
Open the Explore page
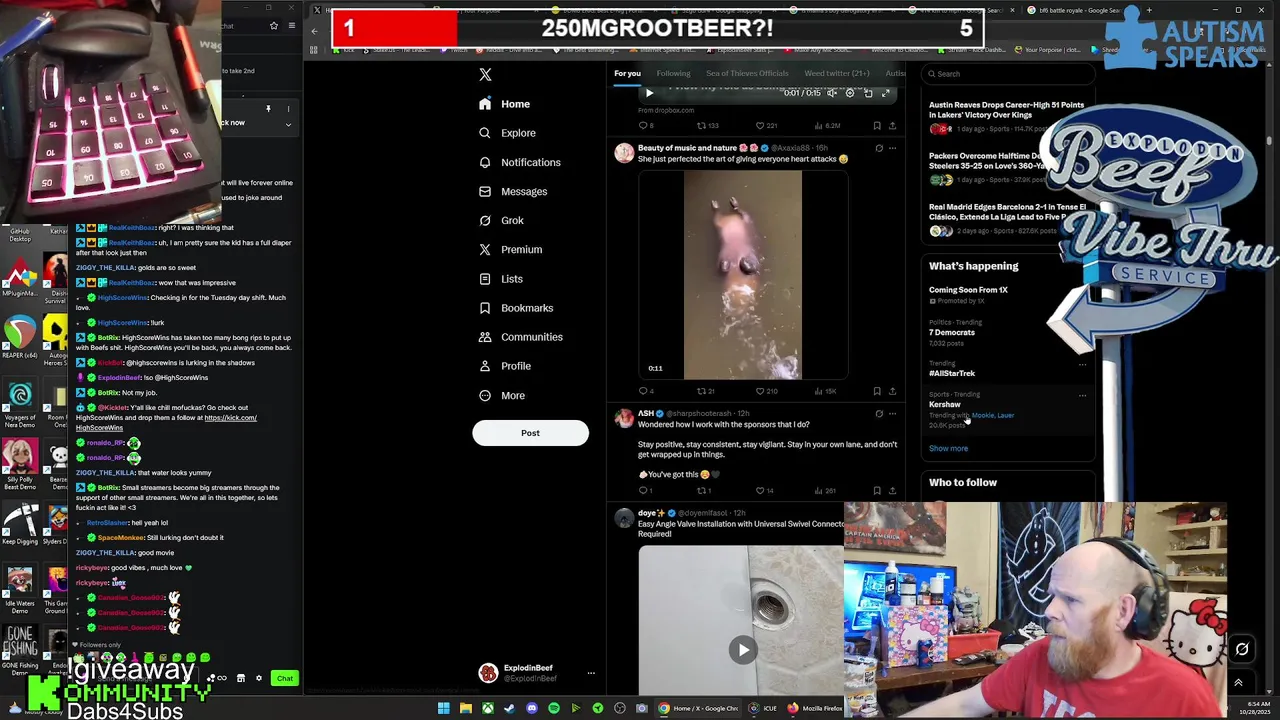point(507,133)
